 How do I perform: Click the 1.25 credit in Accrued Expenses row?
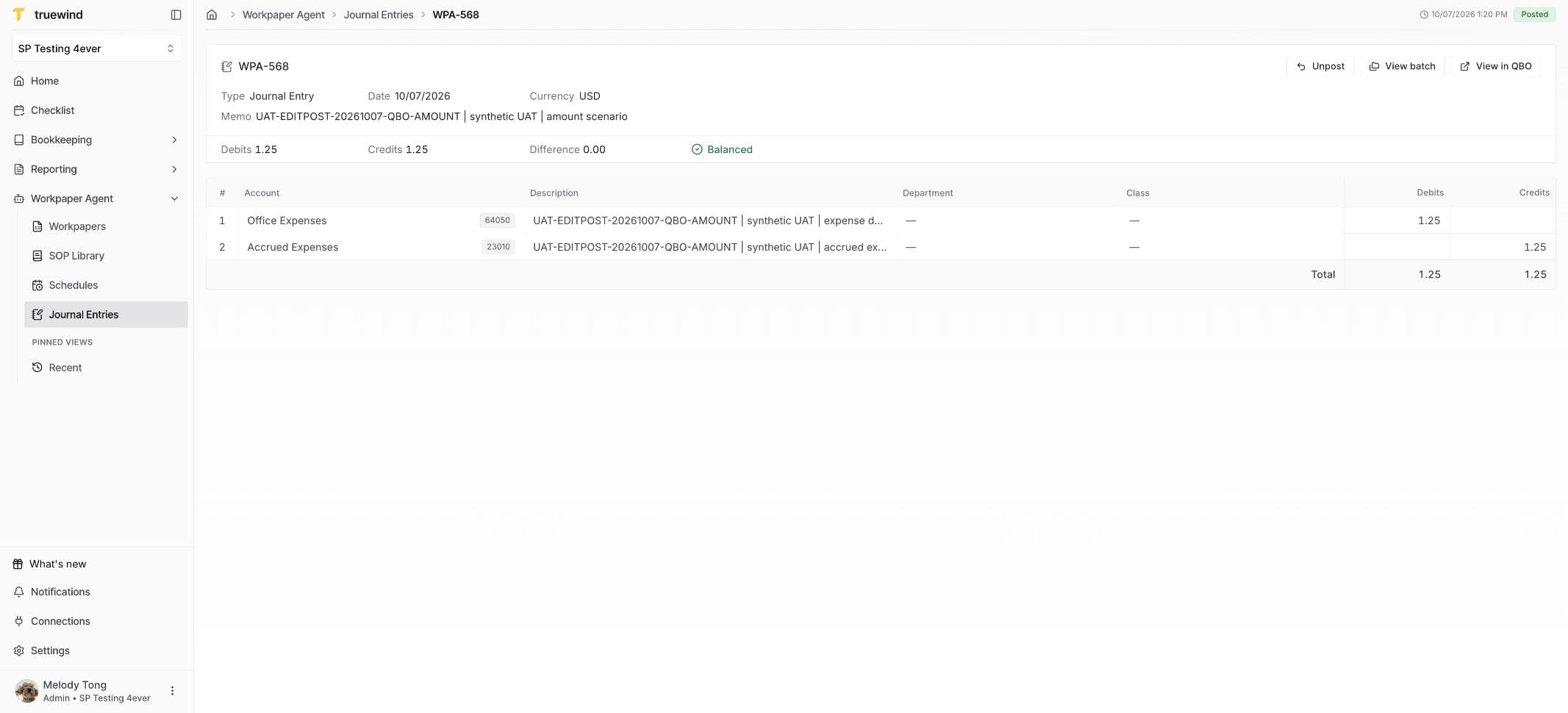pos(1535,247)
